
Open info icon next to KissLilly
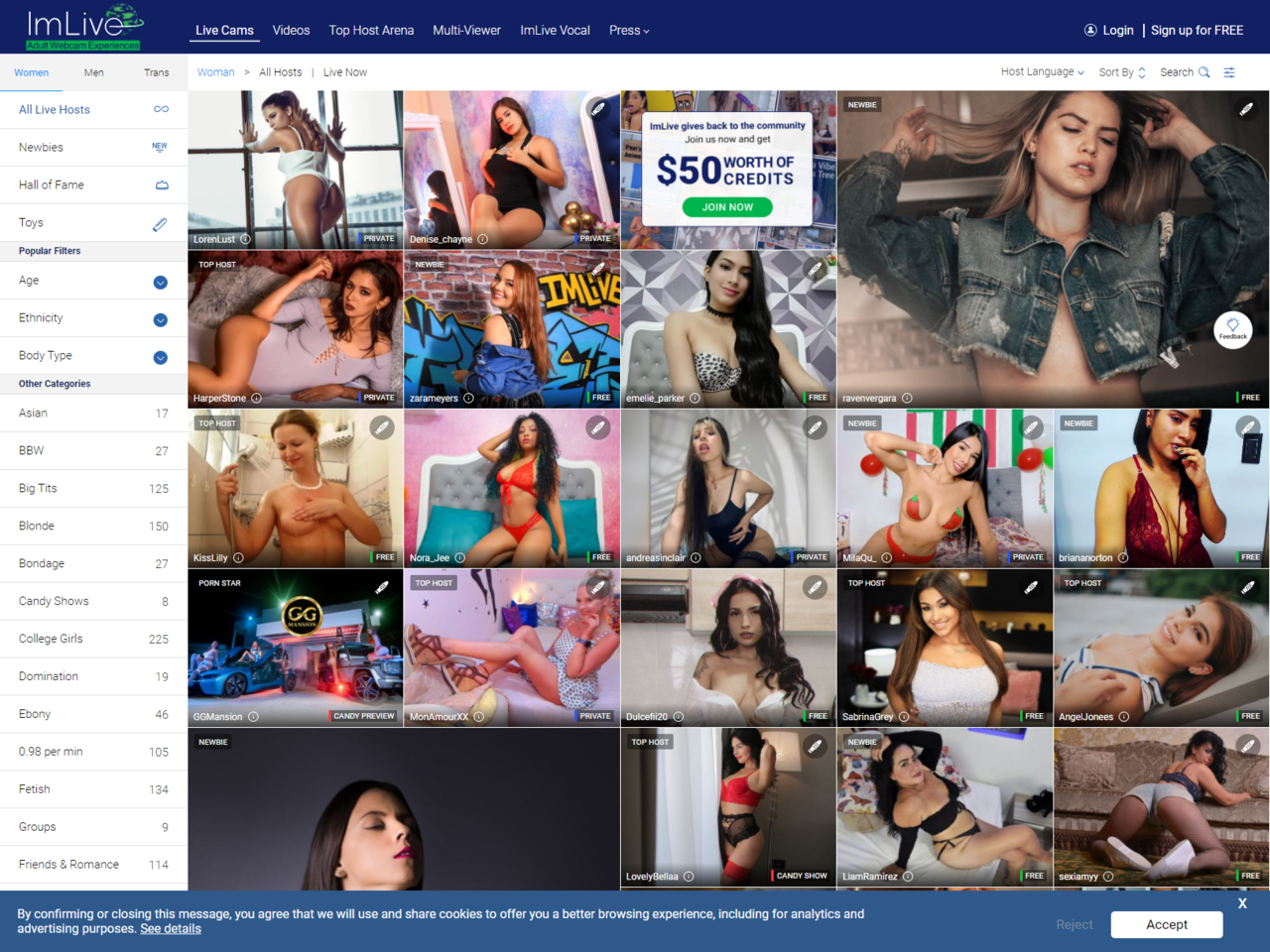238,558
